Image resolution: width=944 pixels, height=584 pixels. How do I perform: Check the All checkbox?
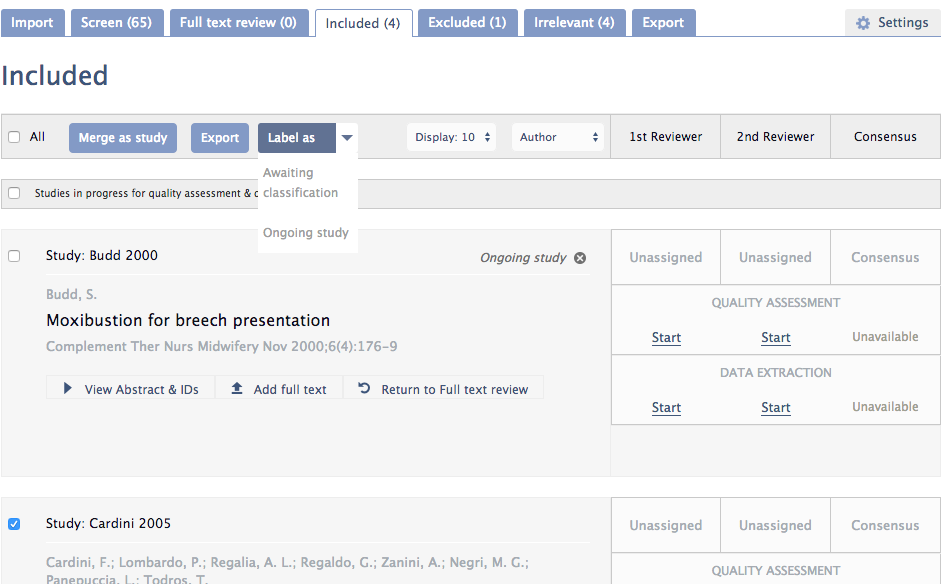coord(14,136)
